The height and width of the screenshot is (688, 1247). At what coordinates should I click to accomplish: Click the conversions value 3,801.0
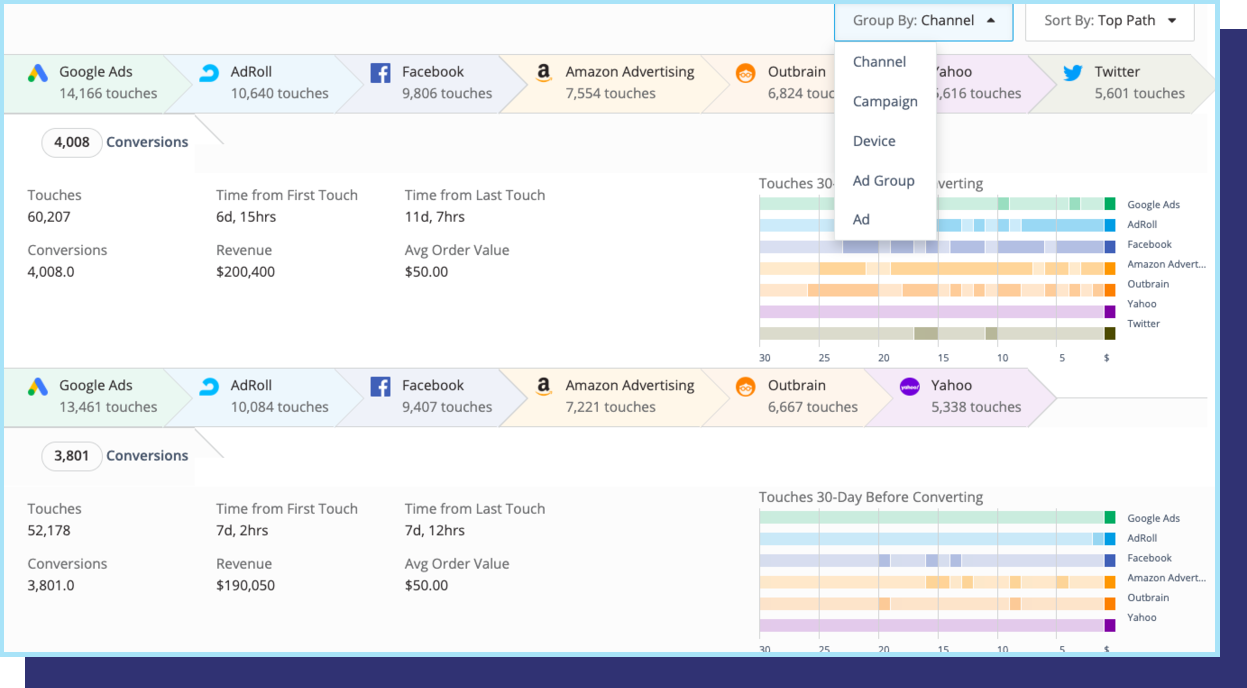coord(51,586)
